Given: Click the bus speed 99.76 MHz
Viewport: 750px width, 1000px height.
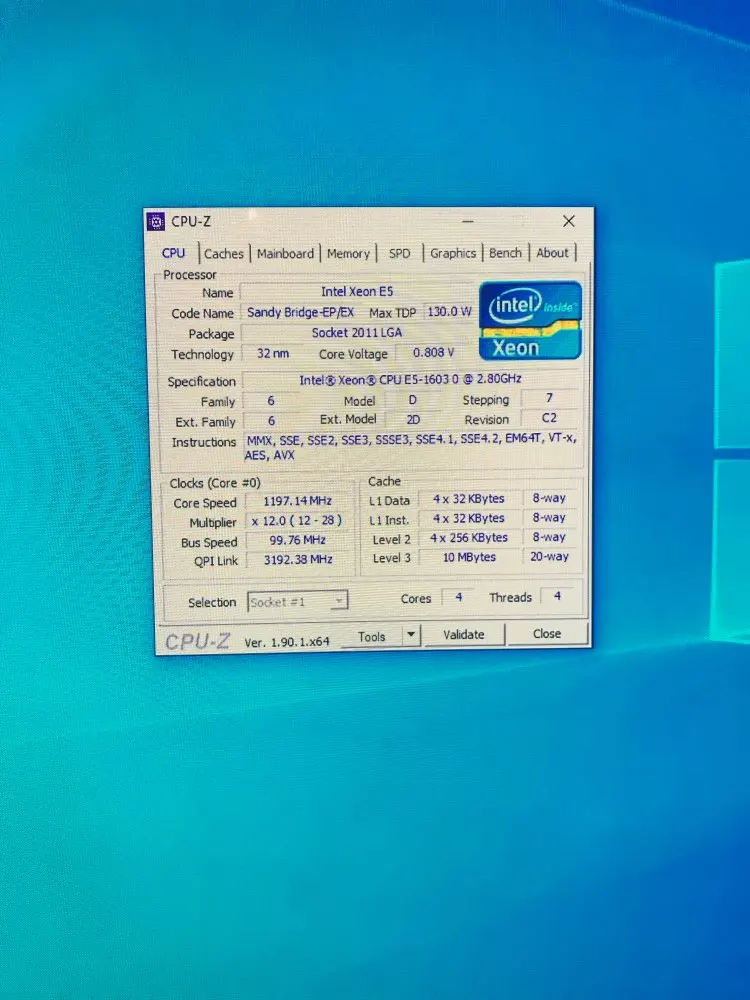Looking at the screenshot, I should pos(298,540).
